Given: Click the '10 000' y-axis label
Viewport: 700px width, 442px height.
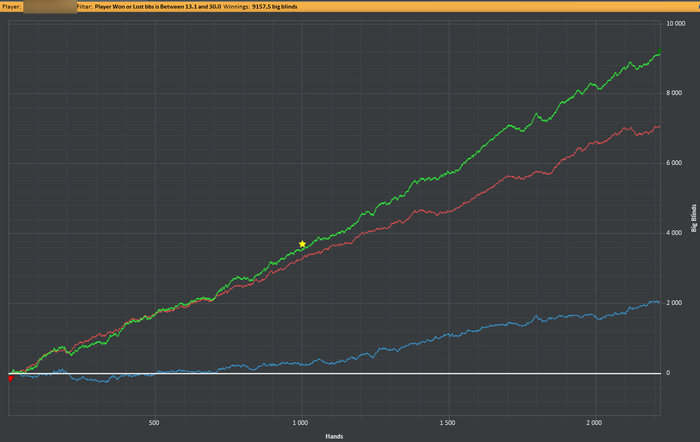Looking at the screenshot, I should (x=675, y=24).
